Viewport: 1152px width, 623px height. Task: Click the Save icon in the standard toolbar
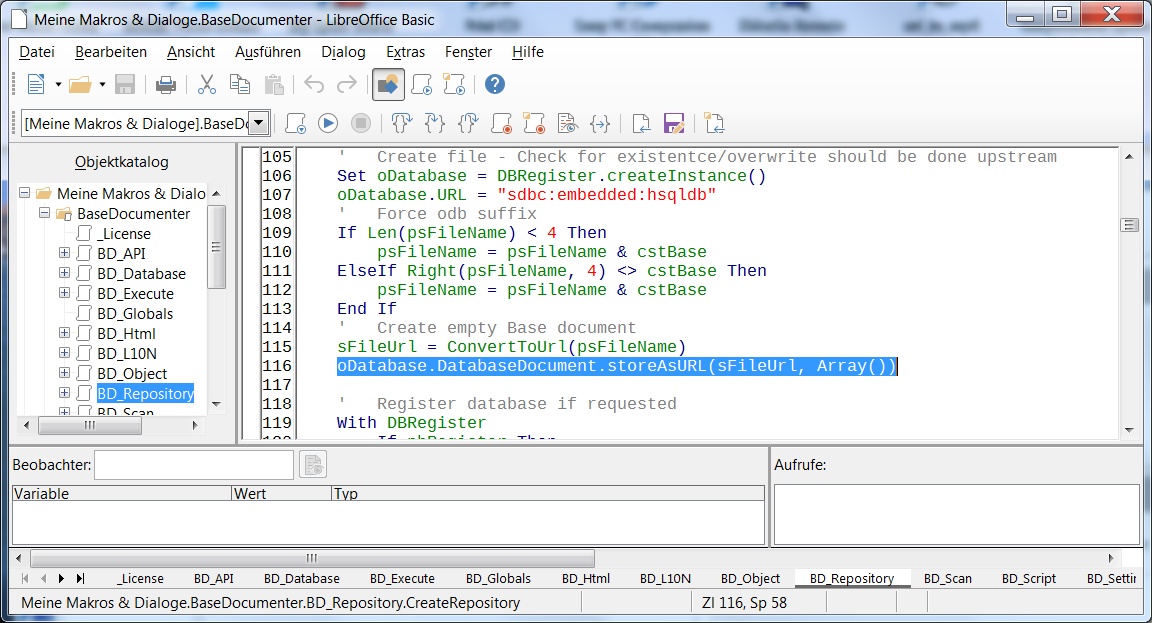click(x=125, y=84)
